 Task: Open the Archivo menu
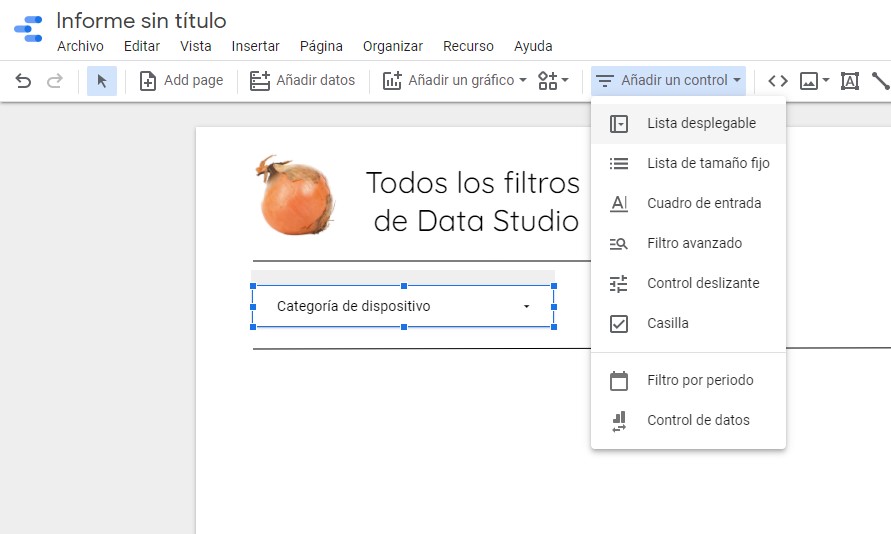80,46
